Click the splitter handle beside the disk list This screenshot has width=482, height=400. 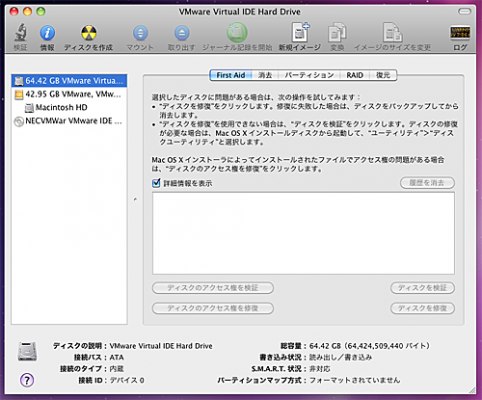pos(135,199)
